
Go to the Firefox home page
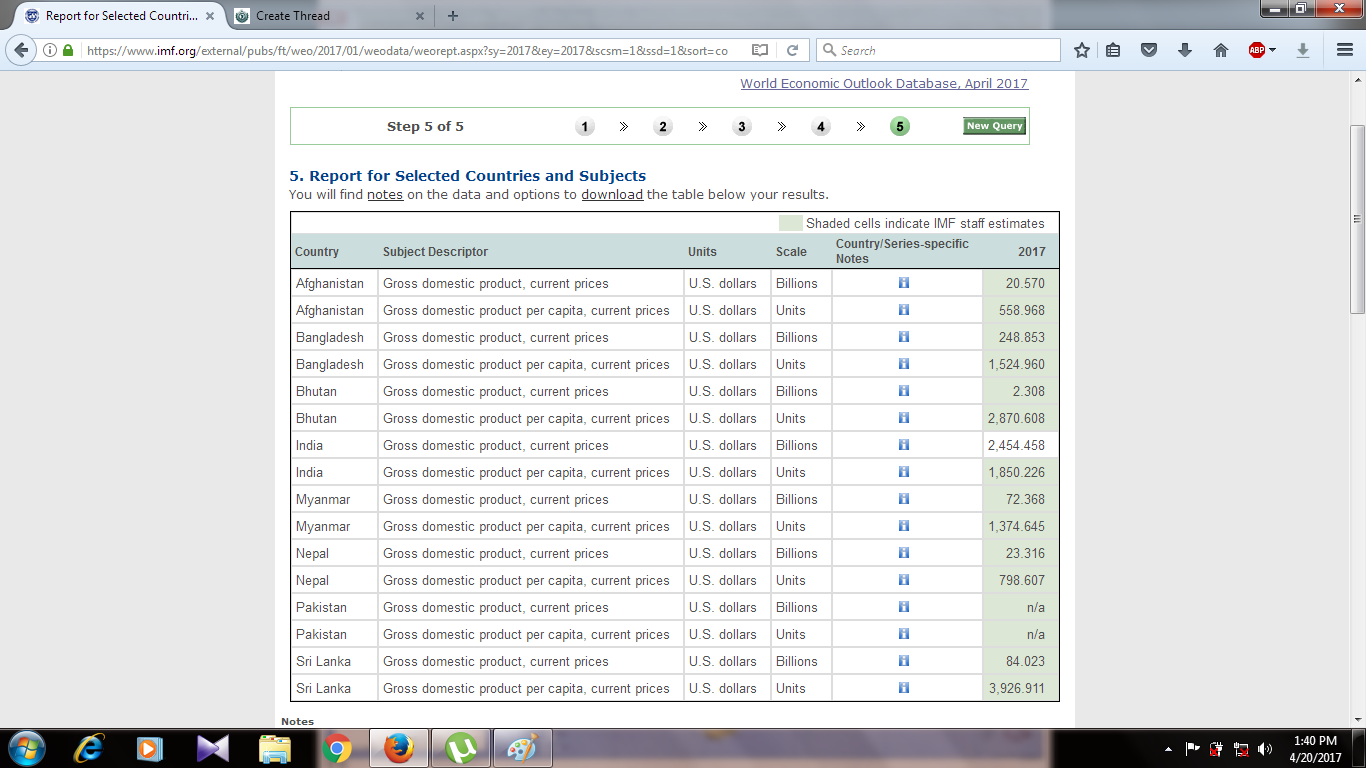(x=1220, y=50)
